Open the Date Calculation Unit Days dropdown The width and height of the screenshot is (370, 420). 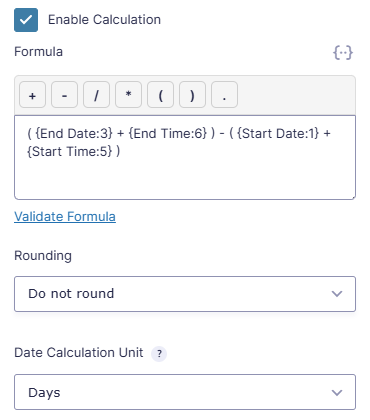185,392
